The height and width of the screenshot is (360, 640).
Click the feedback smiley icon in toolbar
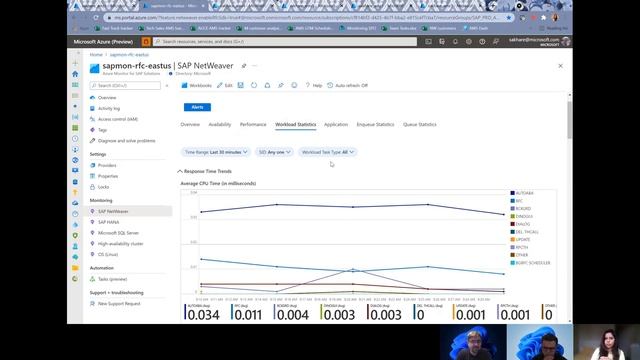click(294, 85)
